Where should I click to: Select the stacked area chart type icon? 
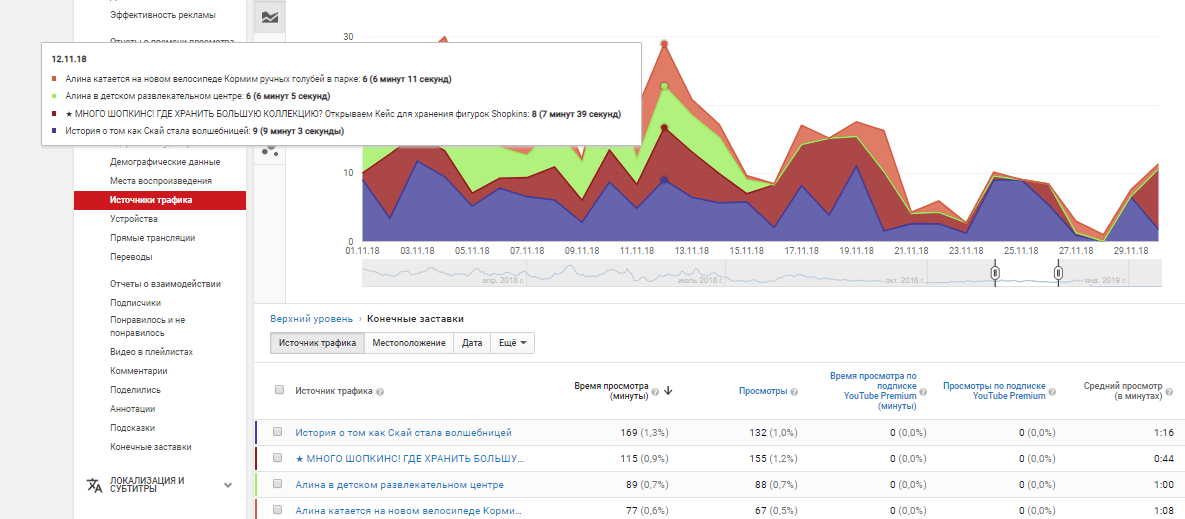point(270,17)
